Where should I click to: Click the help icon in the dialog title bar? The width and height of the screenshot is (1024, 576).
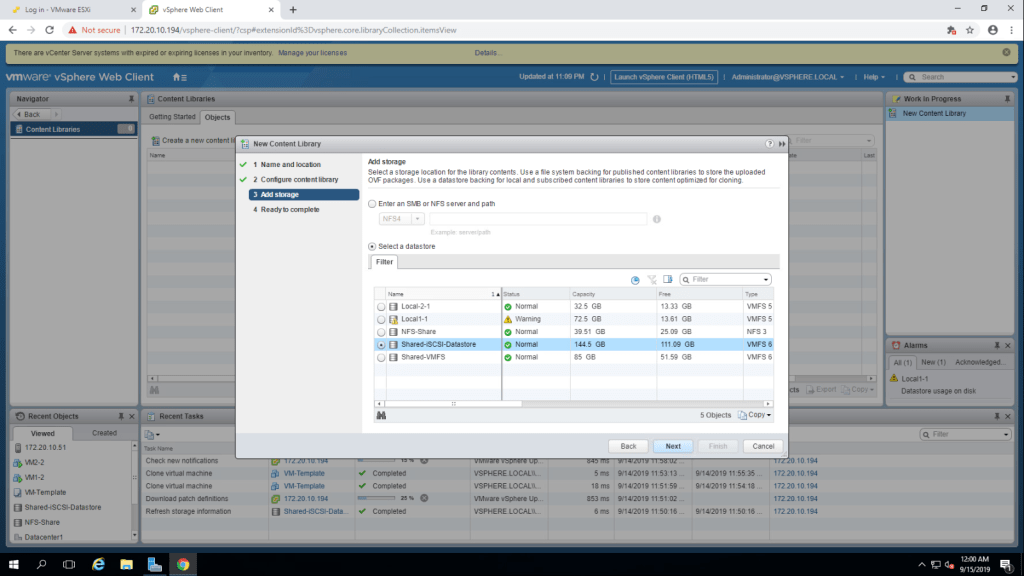[x=769, y=144]
